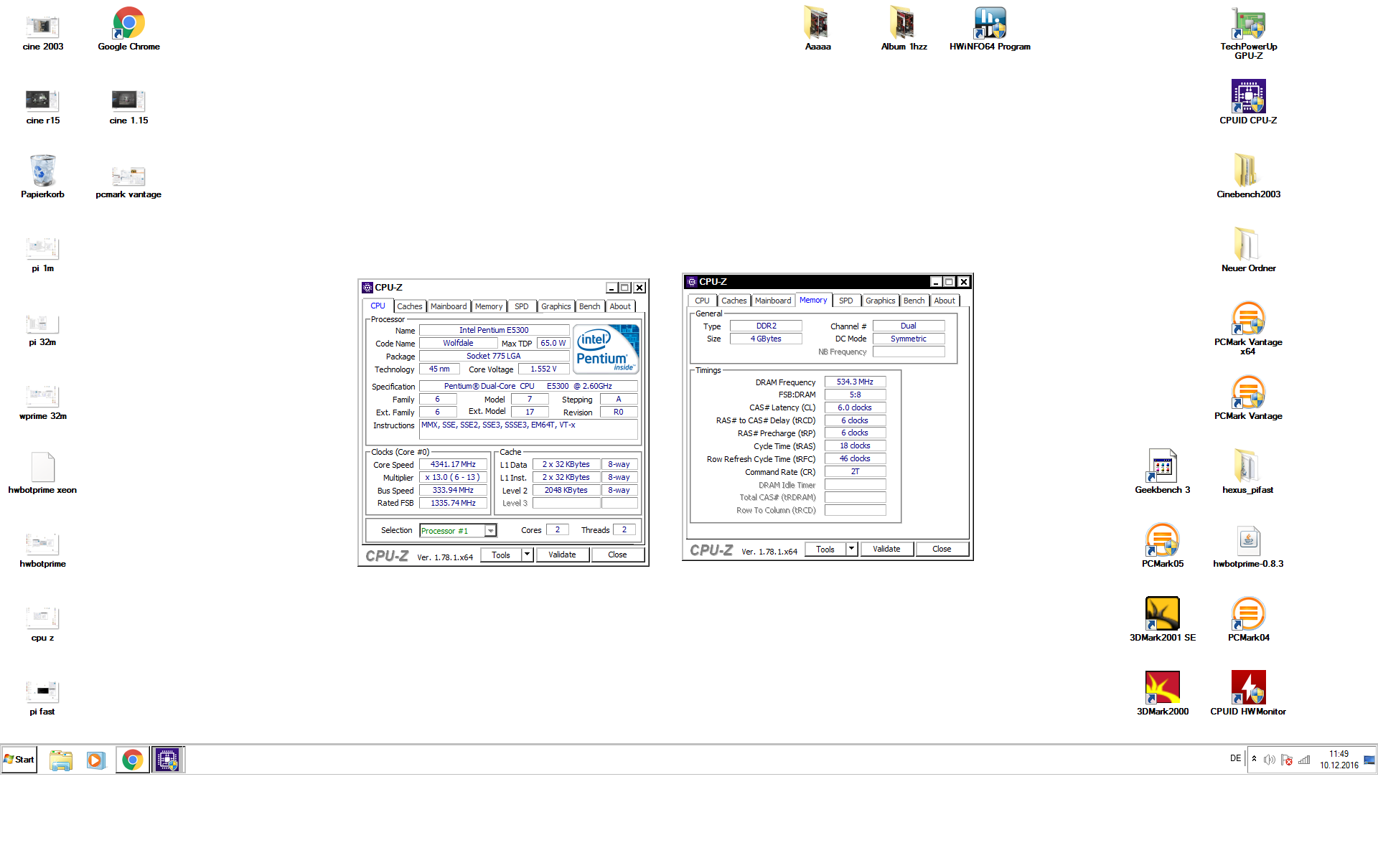Click the Core Voltage value 1.552 V
Viewport: 1378px width, 868px height.
(543, 369)
